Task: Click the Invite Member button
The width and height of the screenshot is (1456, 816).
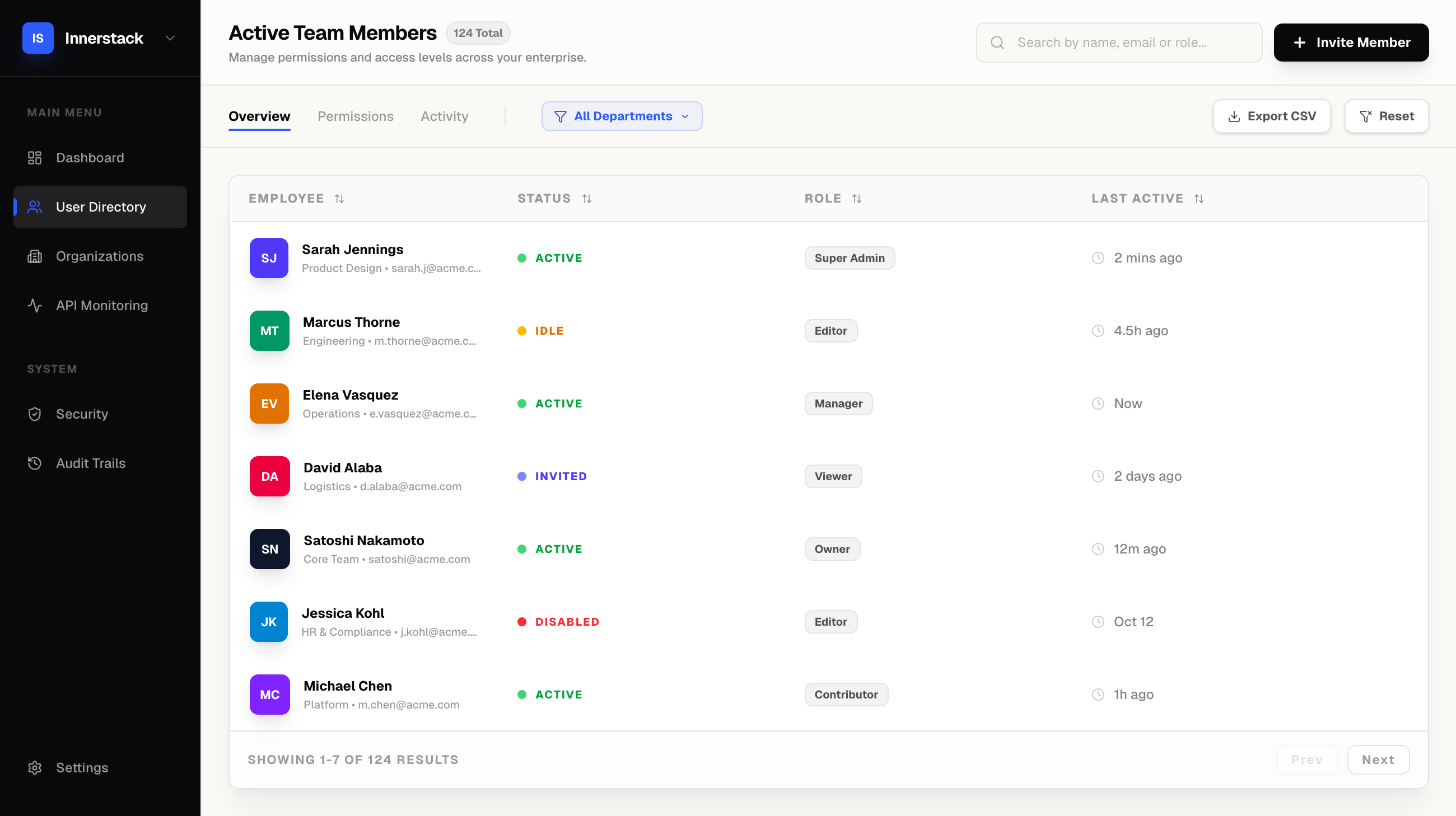Action: point(1351,43)
